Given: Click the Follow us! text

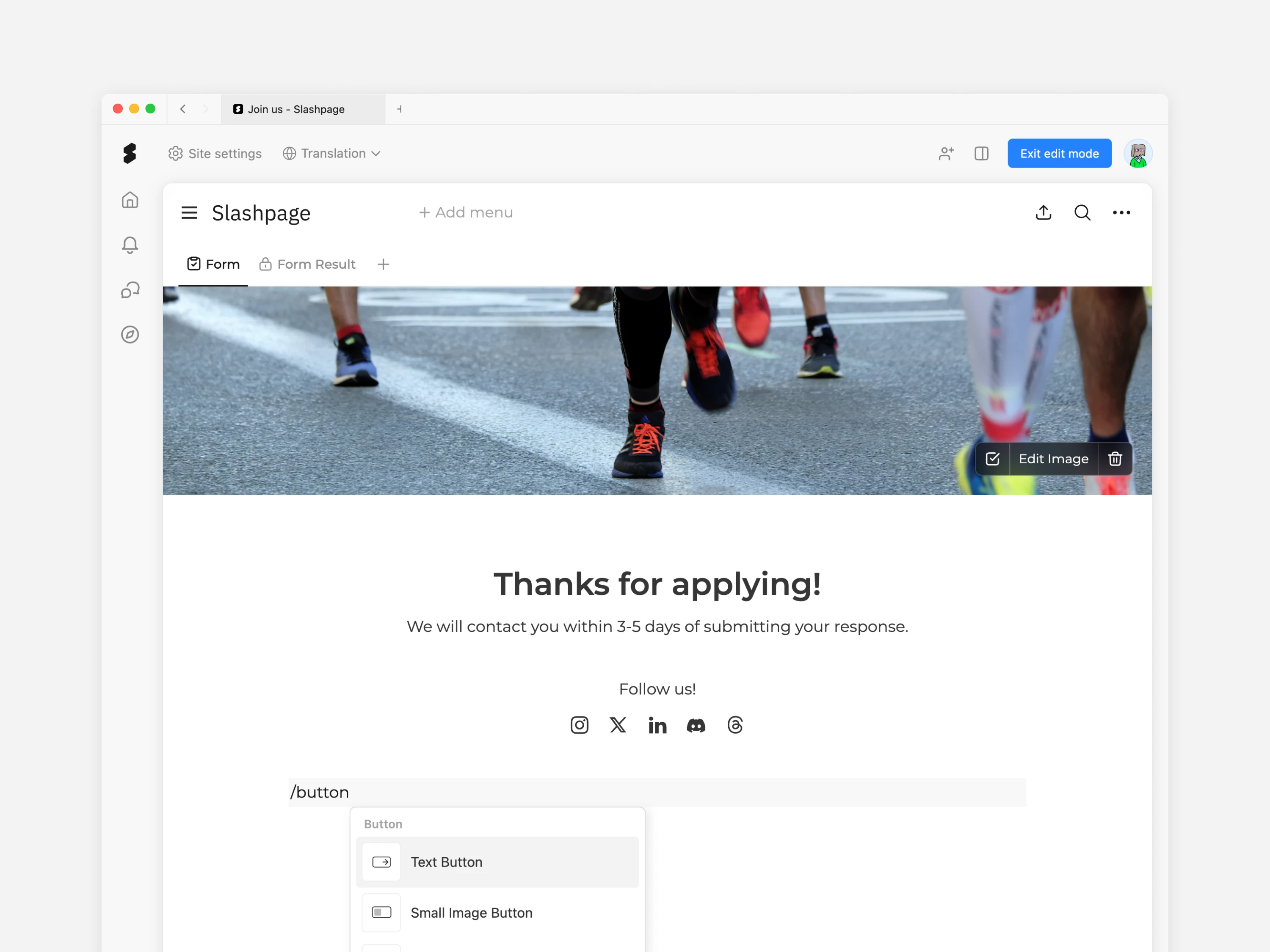Looking at the screenshot, I should [x=657, y=688].
